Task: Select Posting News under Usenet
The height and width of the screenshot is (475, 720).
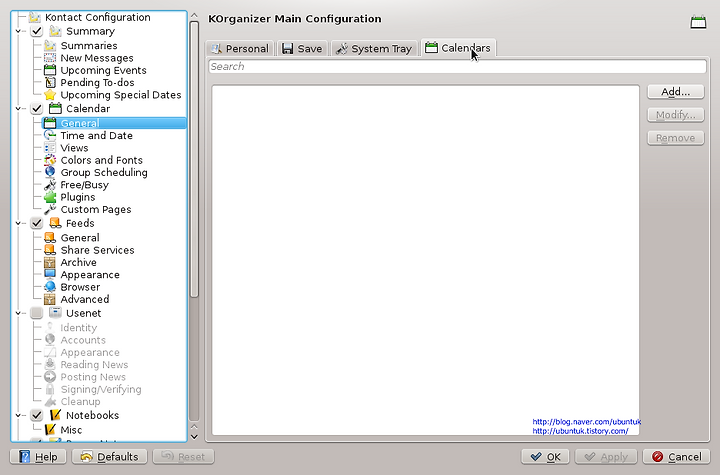Action: (93, 377)
